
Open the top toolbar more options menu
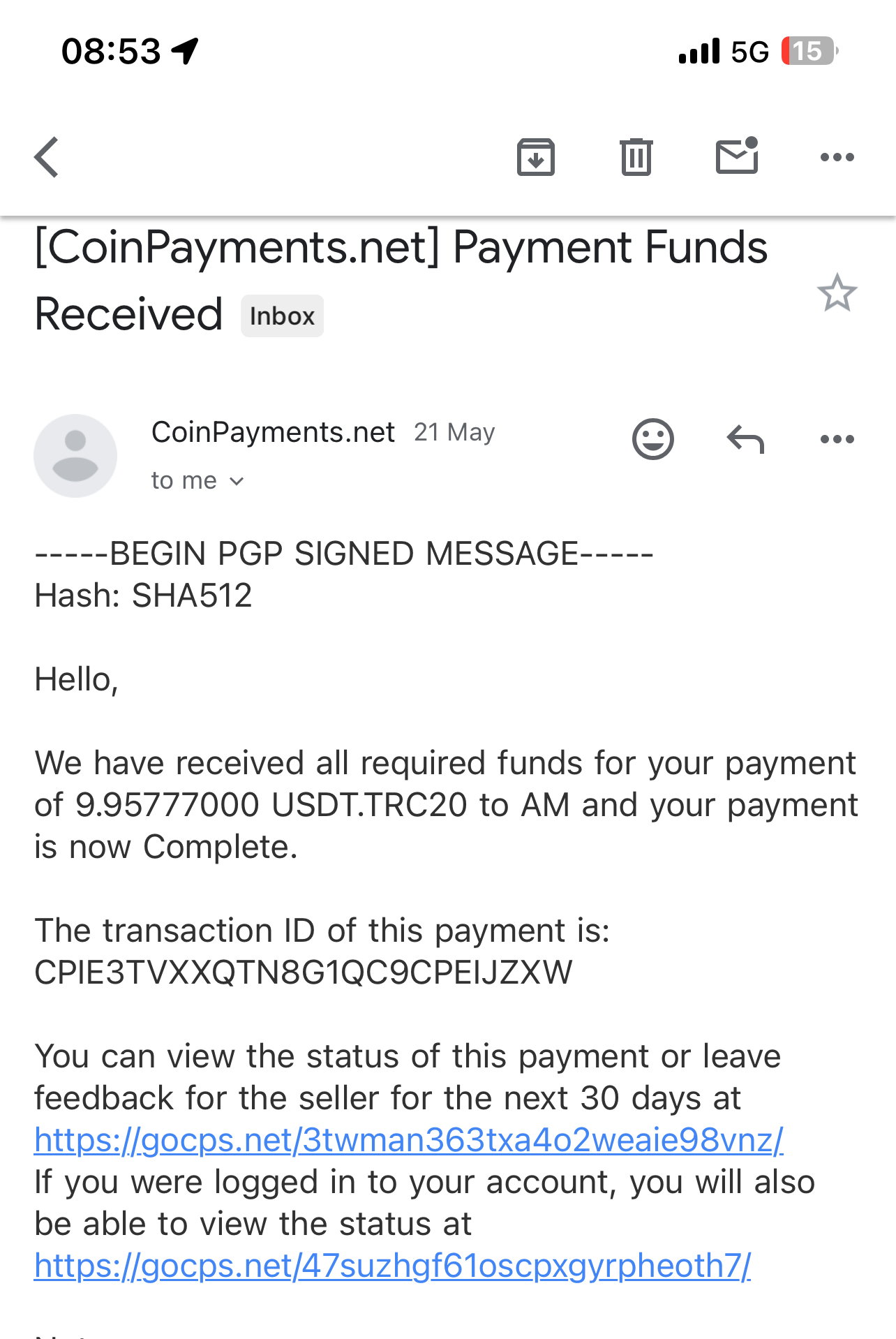click(837, 157)
